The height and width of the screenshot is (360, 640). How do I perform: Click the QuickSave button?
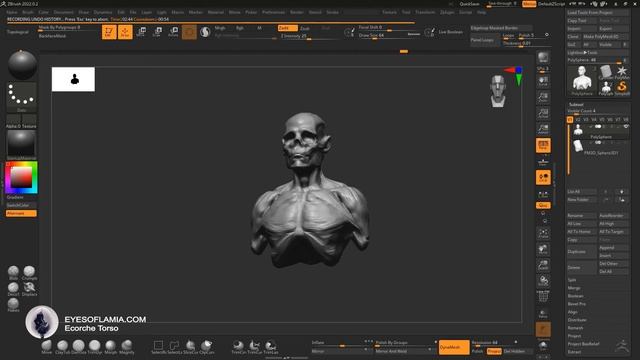[x=469, y=4]
